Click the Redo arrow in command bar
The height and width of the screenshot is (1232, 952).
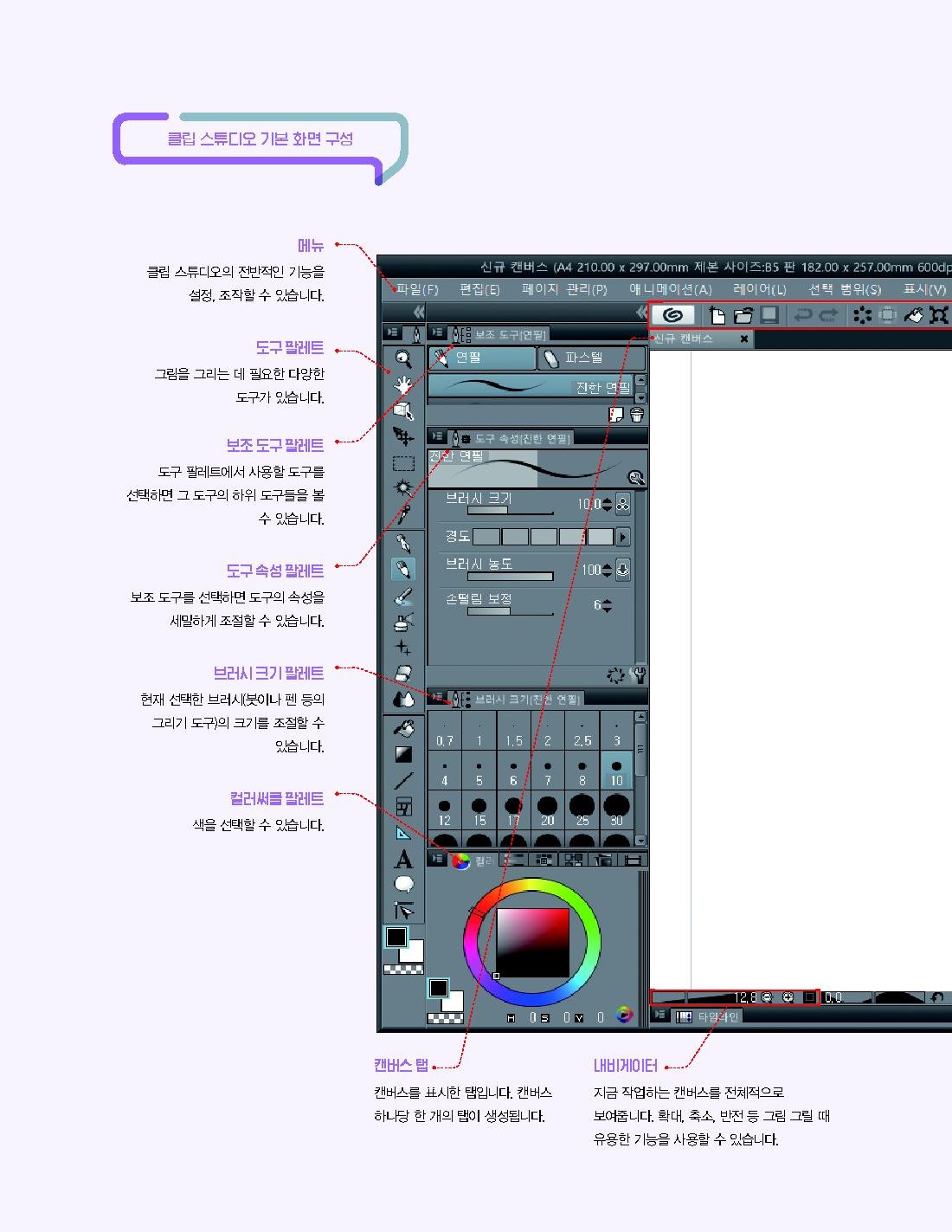pos(829,315)
